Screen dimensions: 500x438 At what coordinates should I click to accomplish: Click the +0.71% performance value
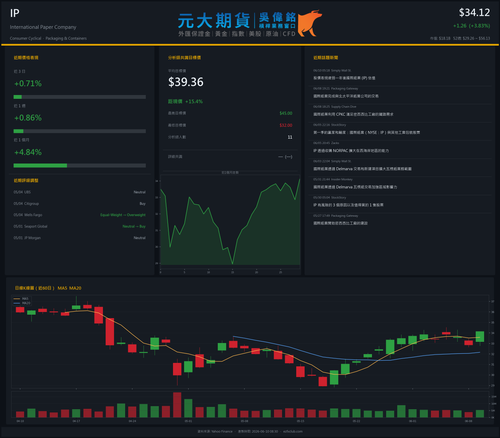pyautogui.click(x=28, y=83)
